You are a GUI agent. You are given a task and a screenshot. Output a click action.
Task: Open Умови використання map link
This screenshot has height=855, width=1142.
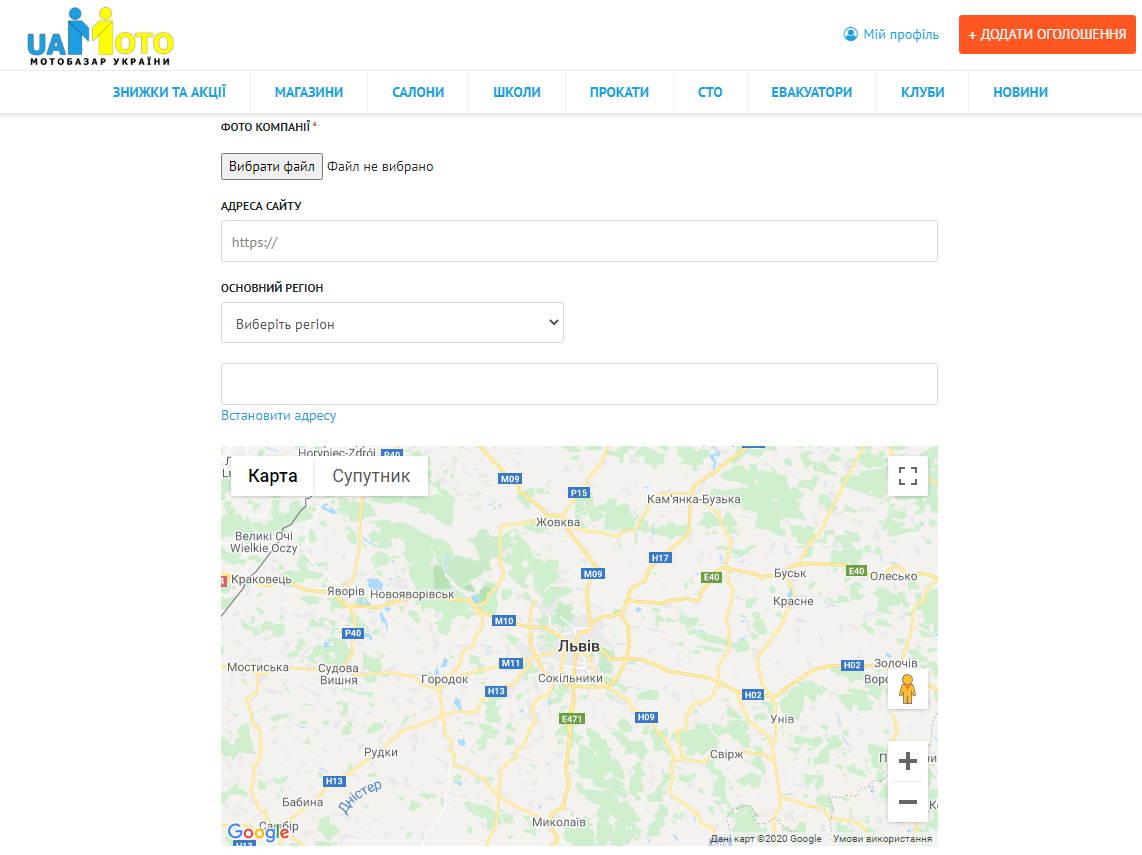pos(883,839)
